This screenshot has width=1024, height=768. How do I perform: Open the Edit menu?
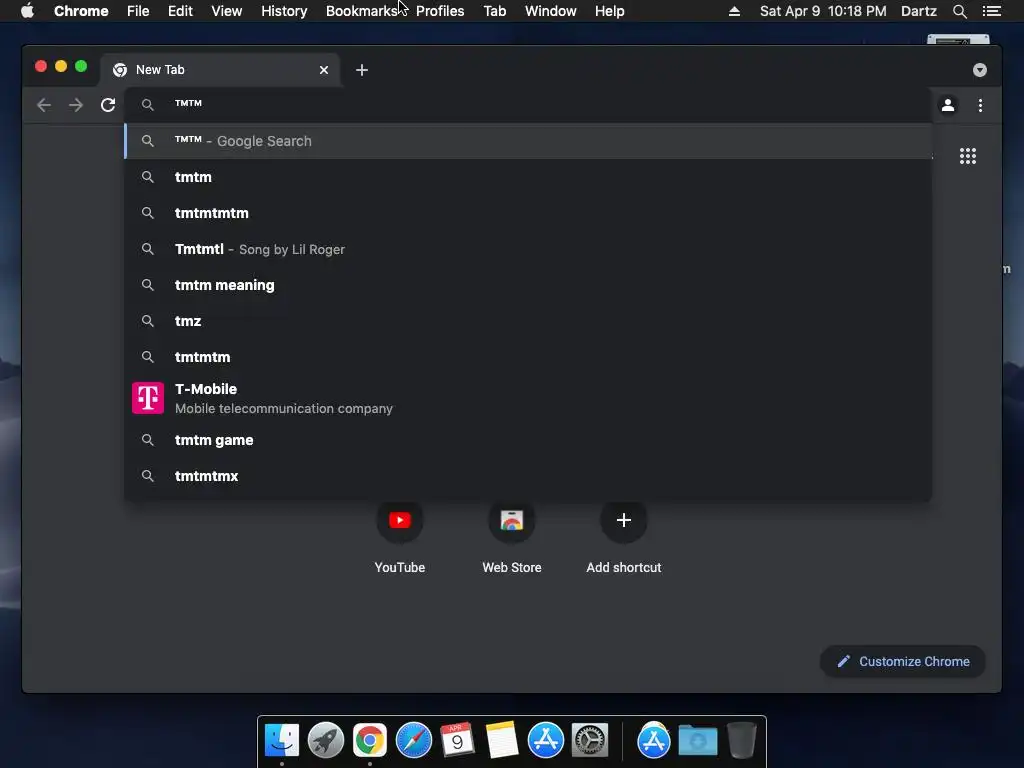point(180,11)
